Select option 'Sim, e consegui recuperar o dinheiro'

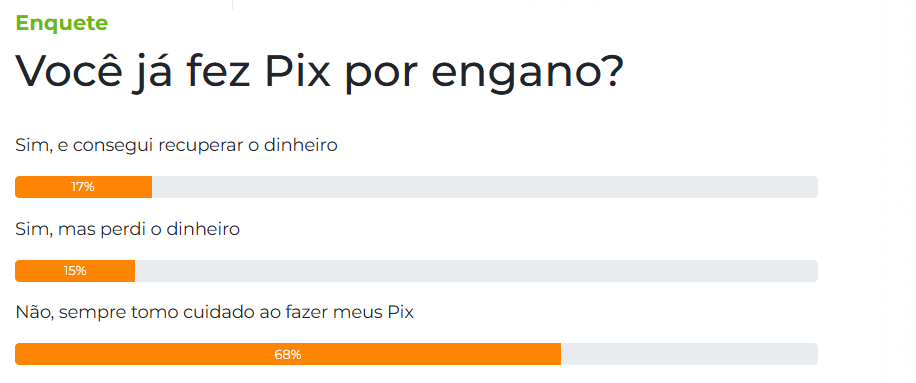click(x=176, y=145)
